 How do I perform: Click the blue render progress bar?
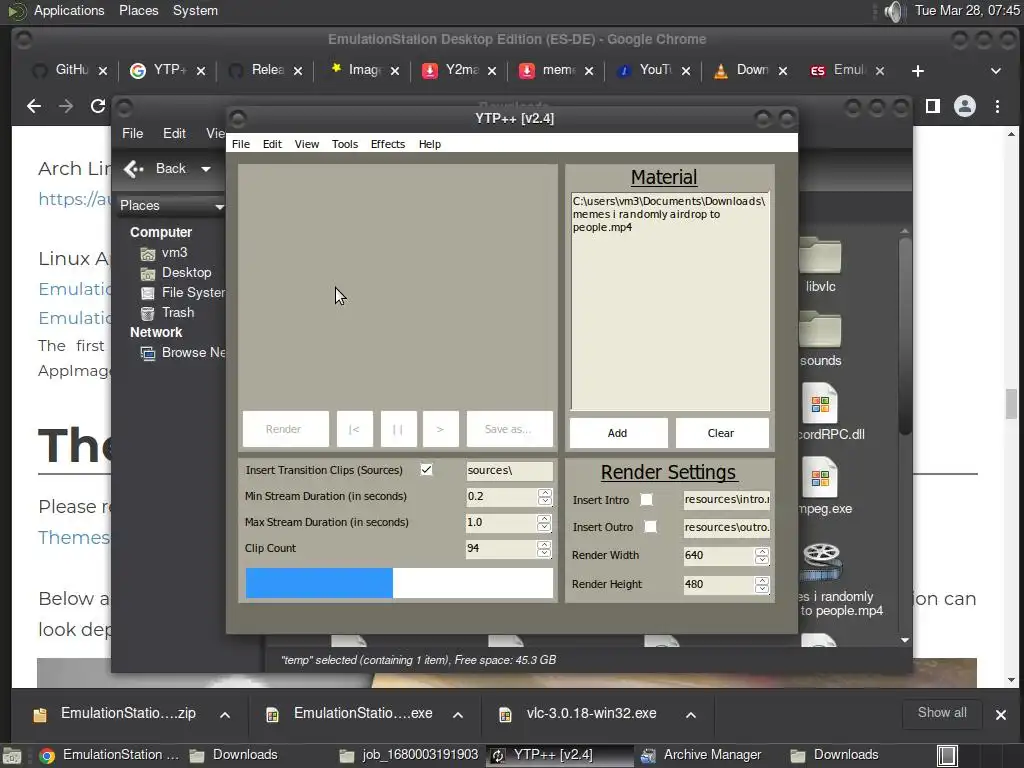[x=399, y=583]
